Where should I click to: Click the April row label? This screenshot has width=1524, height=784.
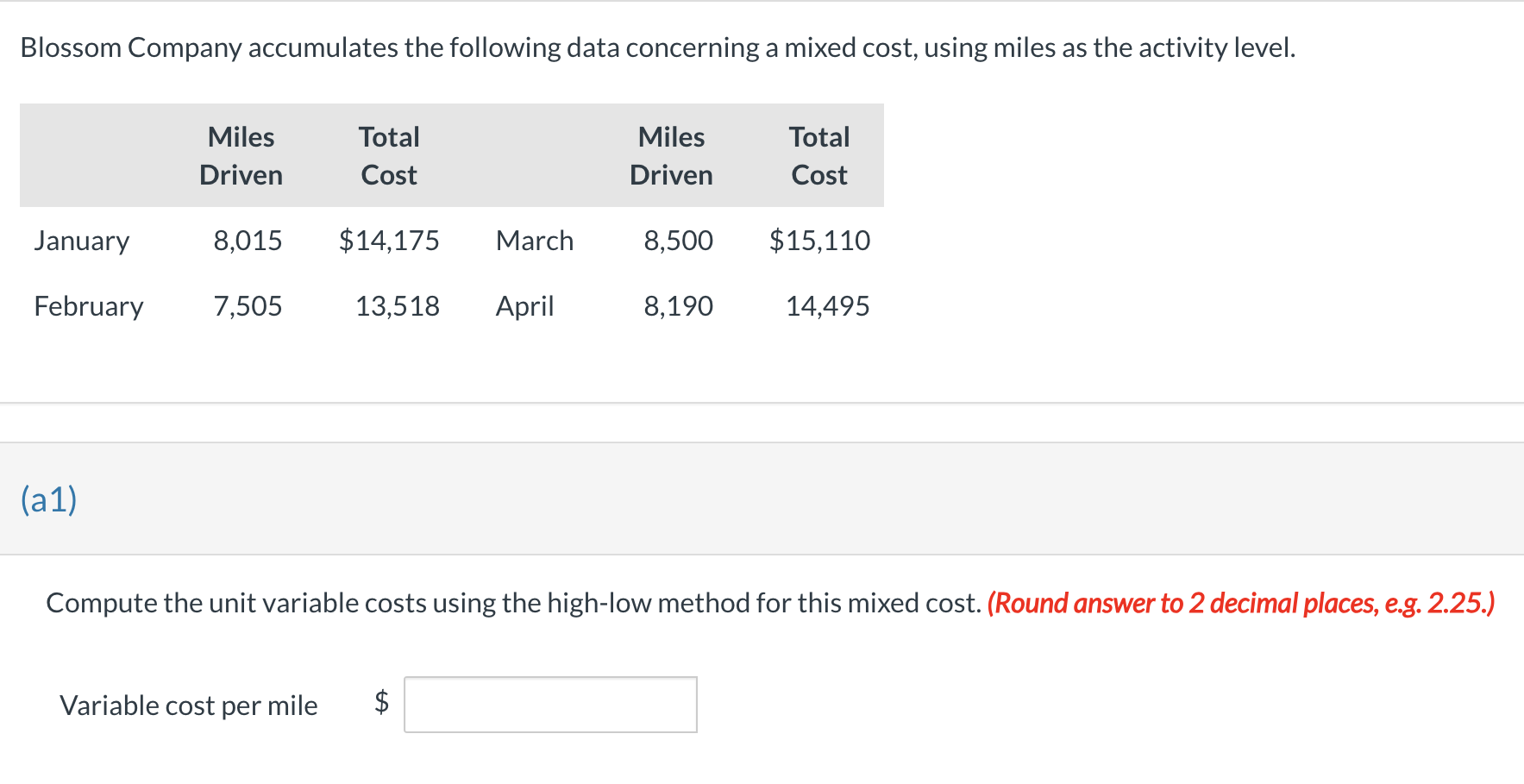(524, 306)
